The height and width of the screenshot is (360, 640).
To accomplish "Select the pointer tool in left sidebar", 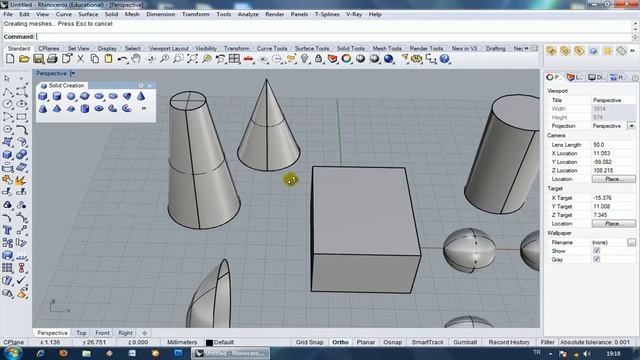I will click(7, 78).
